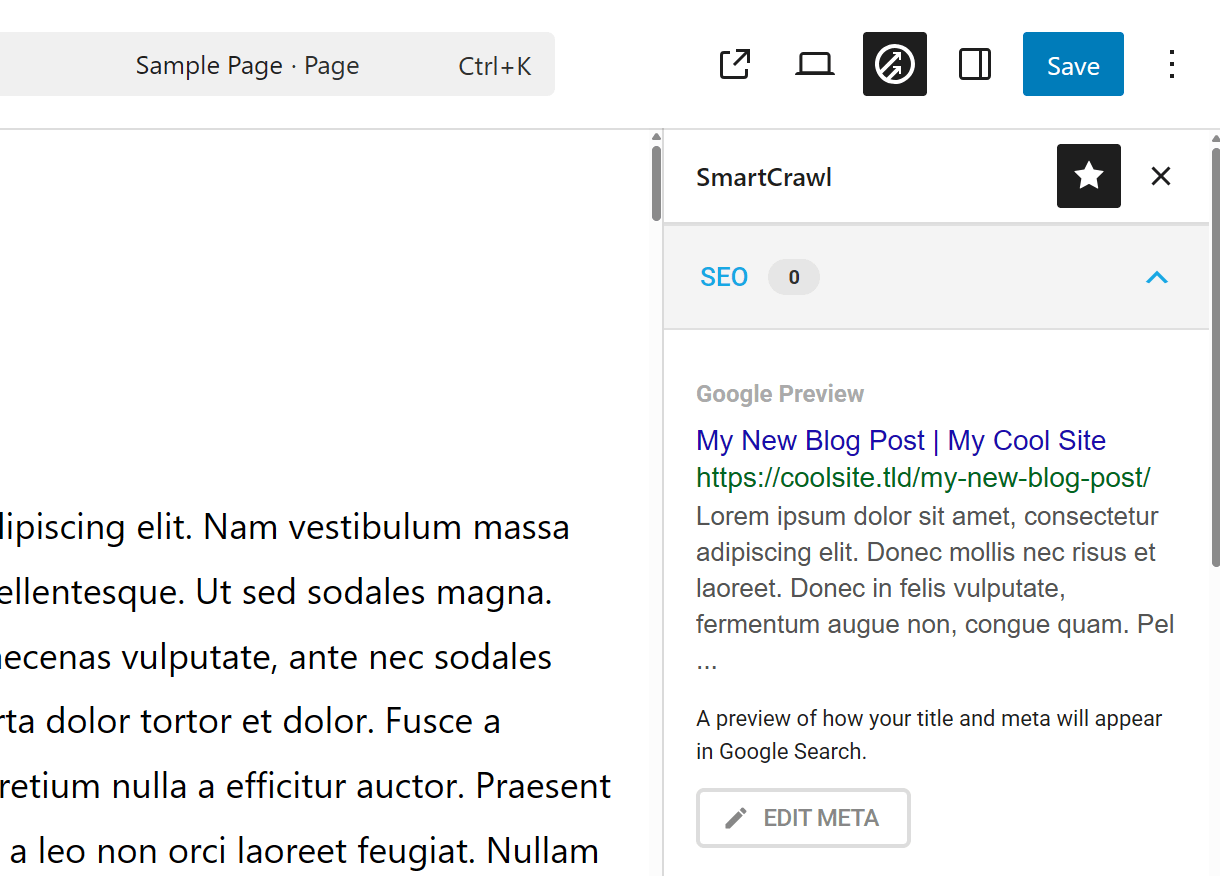Click the Ctrl+K shortcut hint
1220x876 pixels.
[495, 66]
